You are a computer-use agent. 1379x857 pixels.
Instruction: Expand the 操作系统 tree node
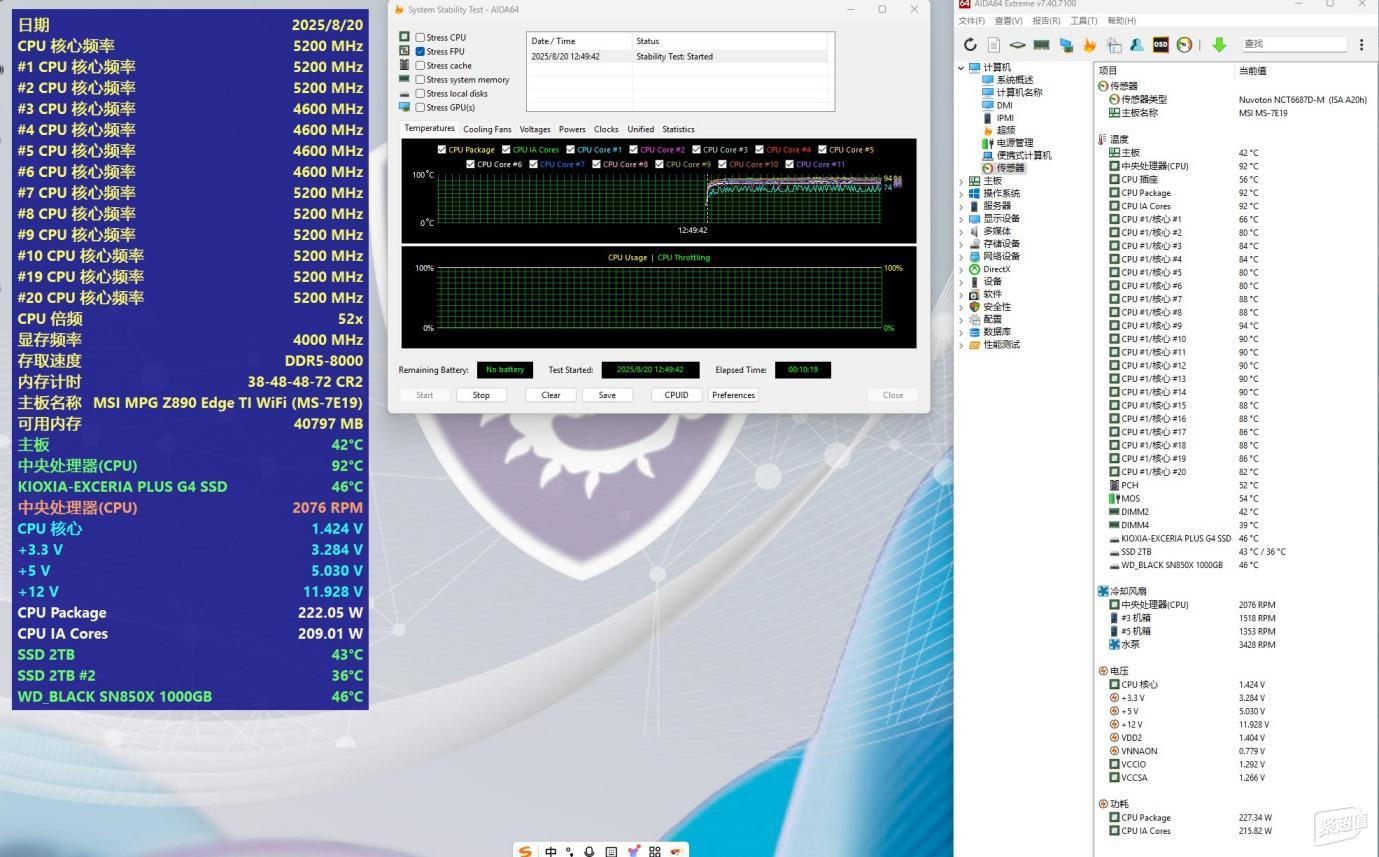pos(962,193)
